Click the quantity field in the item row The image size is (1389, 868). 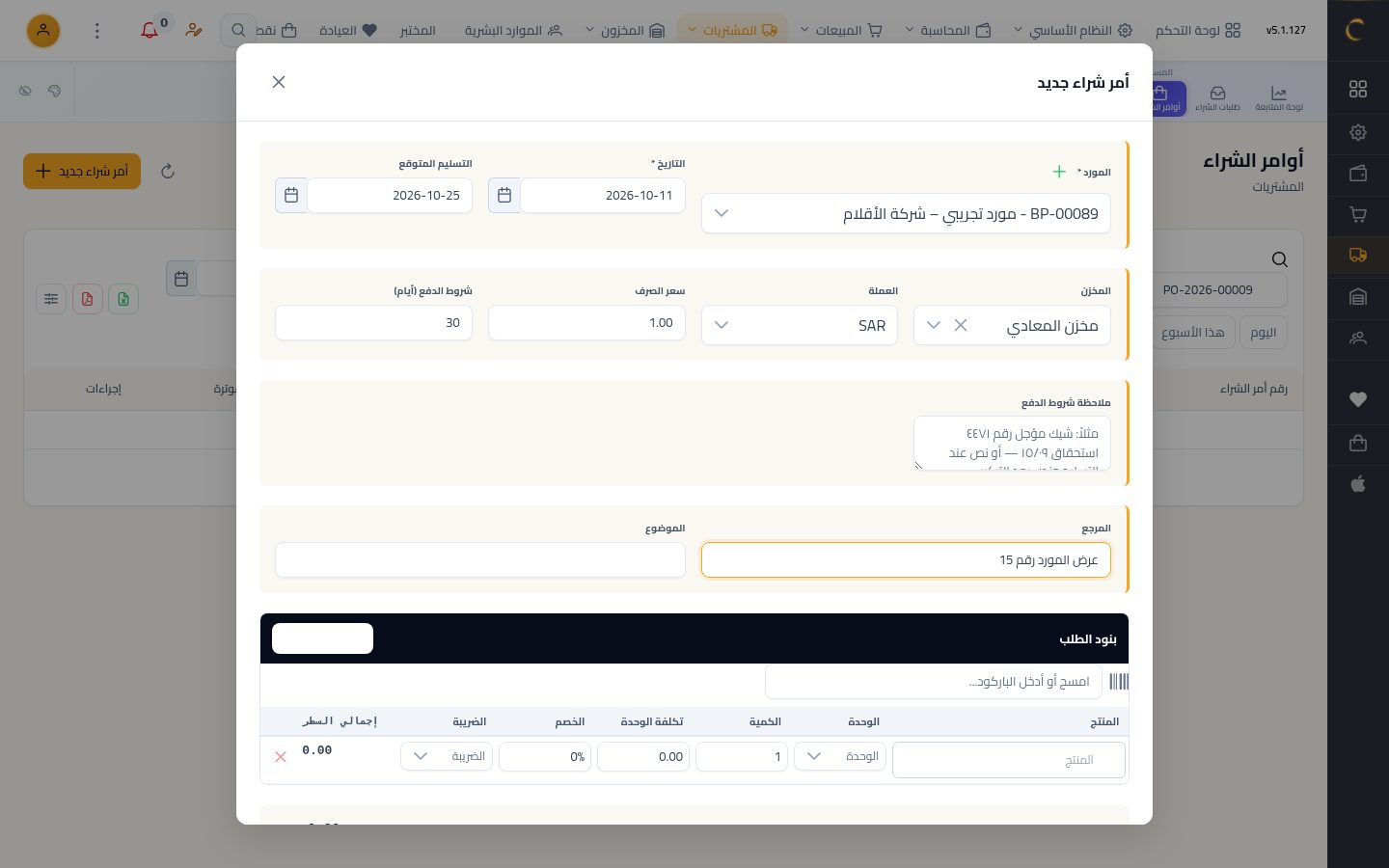click(x=742, y=756)
